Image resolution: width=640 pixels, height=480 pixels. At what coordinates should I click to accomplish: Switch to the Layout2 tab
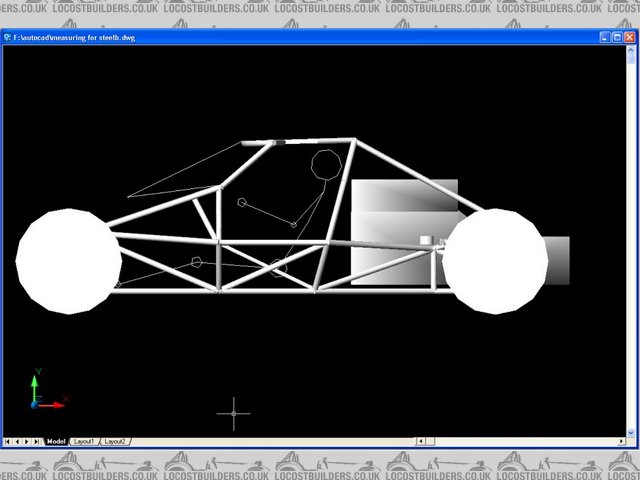point(115,441)
